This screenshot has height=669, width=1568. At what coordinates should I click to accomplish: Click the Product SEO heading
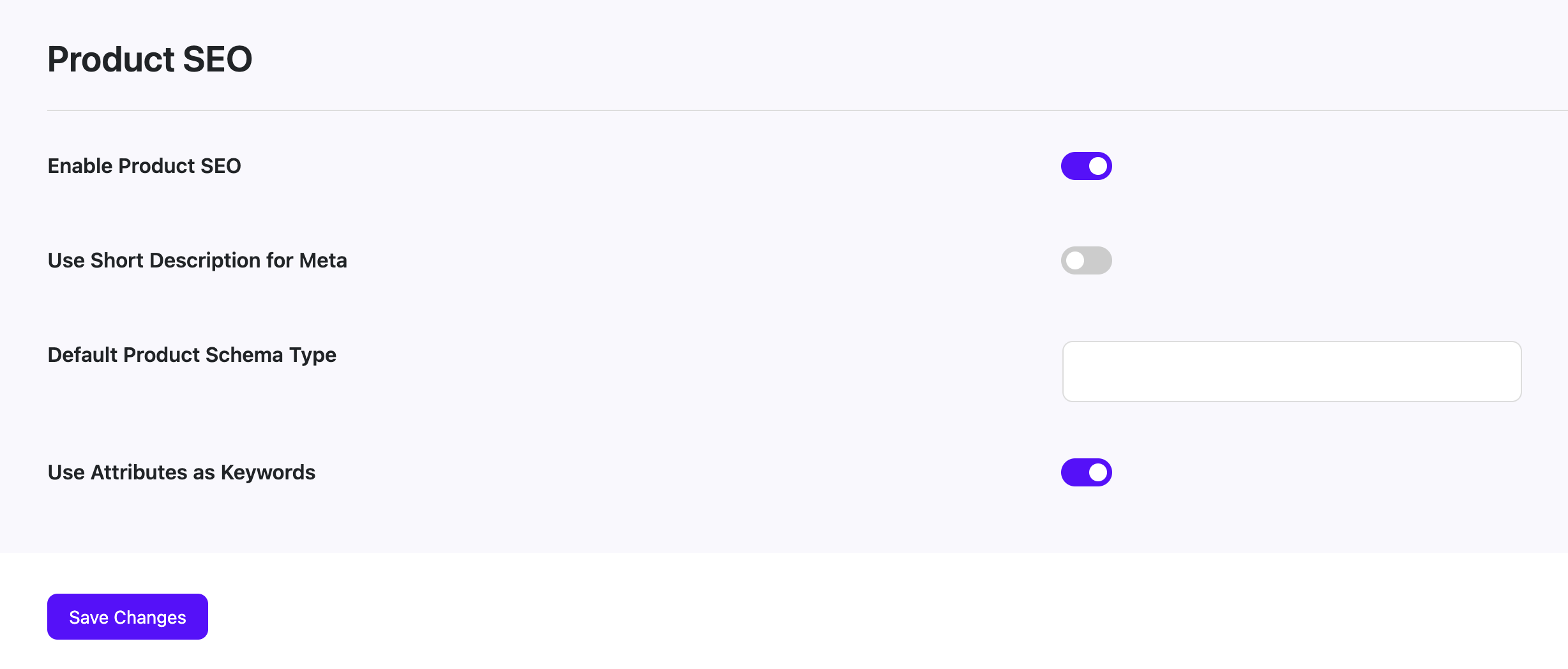click(149, 59)
